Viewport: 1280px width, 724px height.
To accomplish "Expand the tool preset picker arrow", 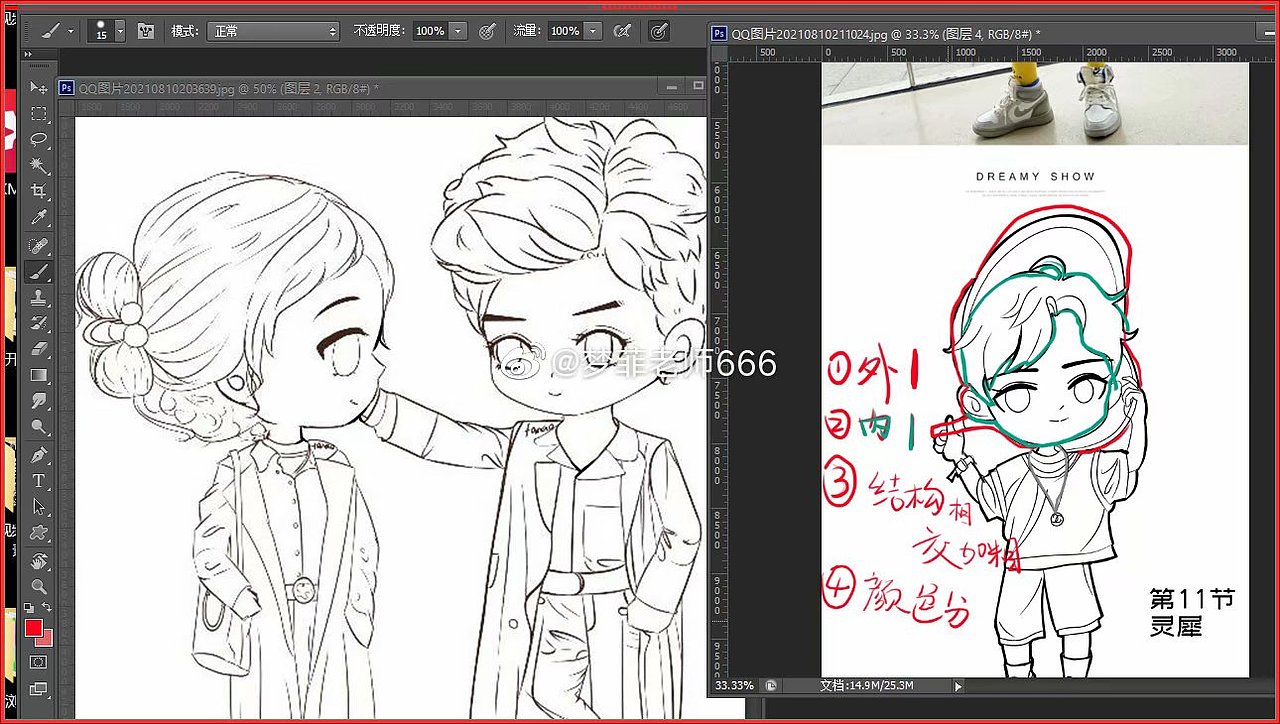I will (71, 32).
